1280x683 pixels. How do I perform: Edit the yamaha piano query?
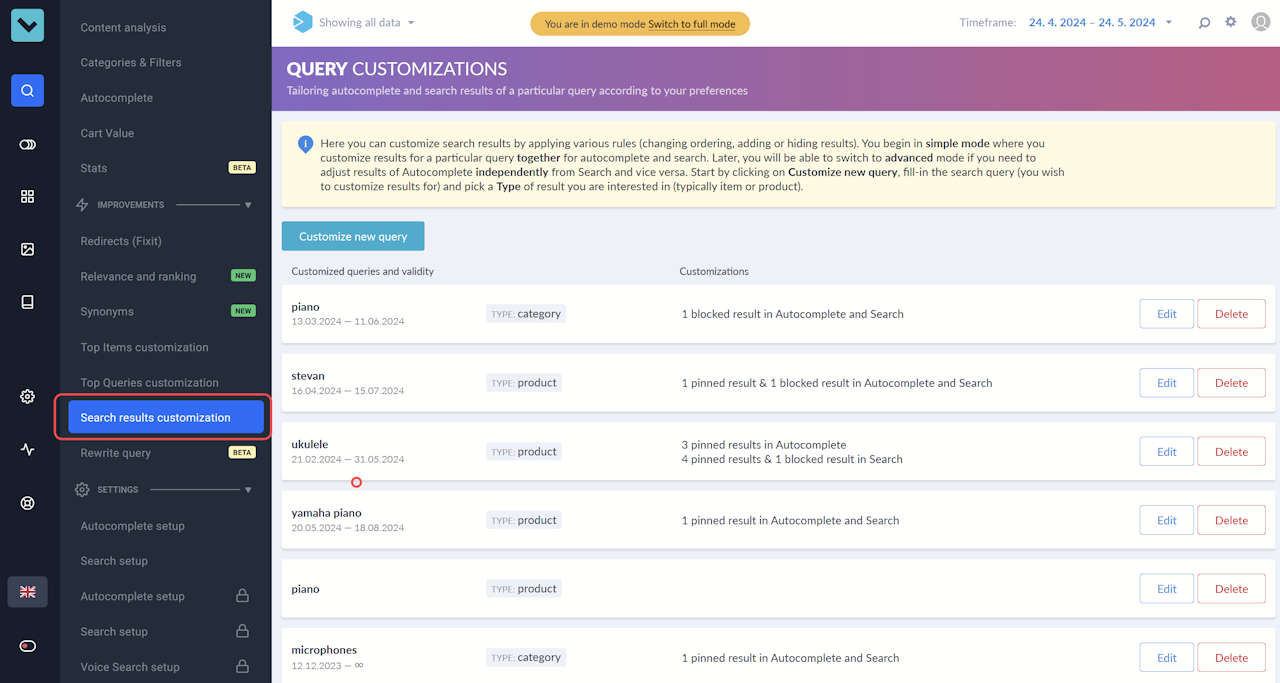tap(1167, 520)
